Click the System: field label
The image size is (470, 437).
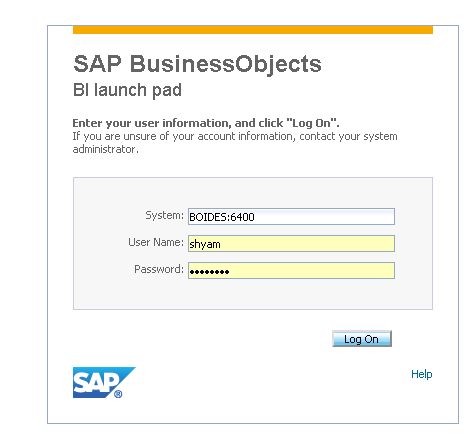click(x=164, y=216)
